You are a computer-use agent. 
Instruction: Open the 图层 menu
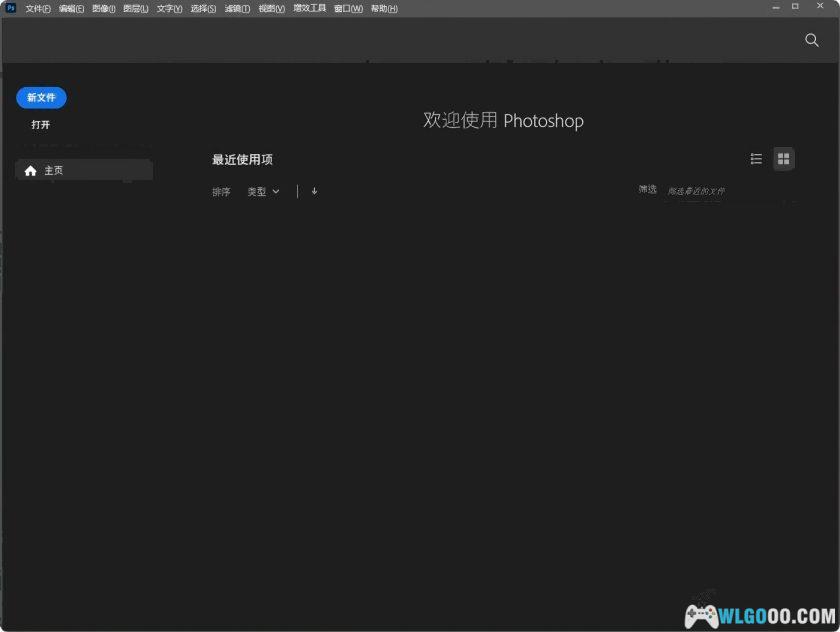(x=135, y=7)
